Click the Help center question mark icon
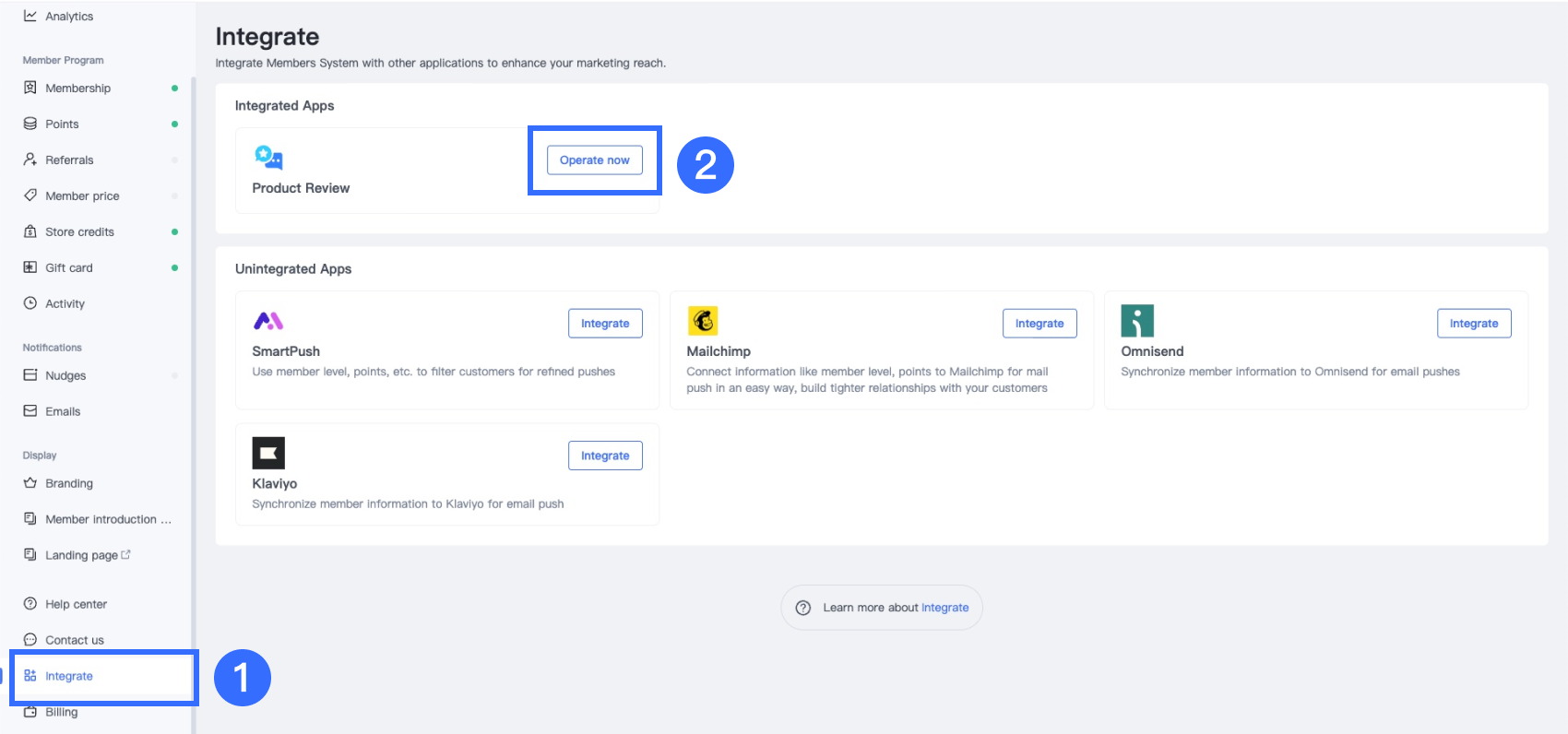Viewport: 1568px width, 734px height. pos(30,604)
